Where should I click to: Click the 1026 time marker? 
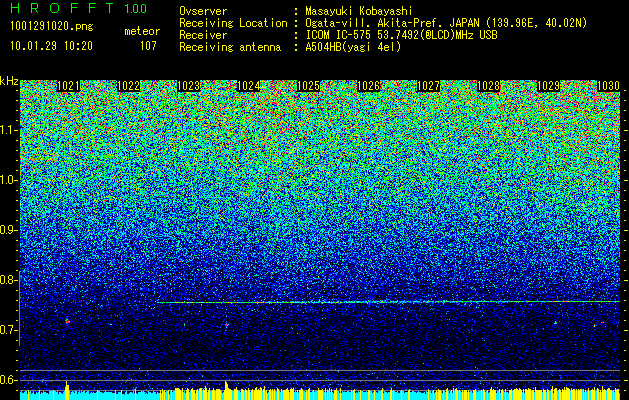click(368, 86)
